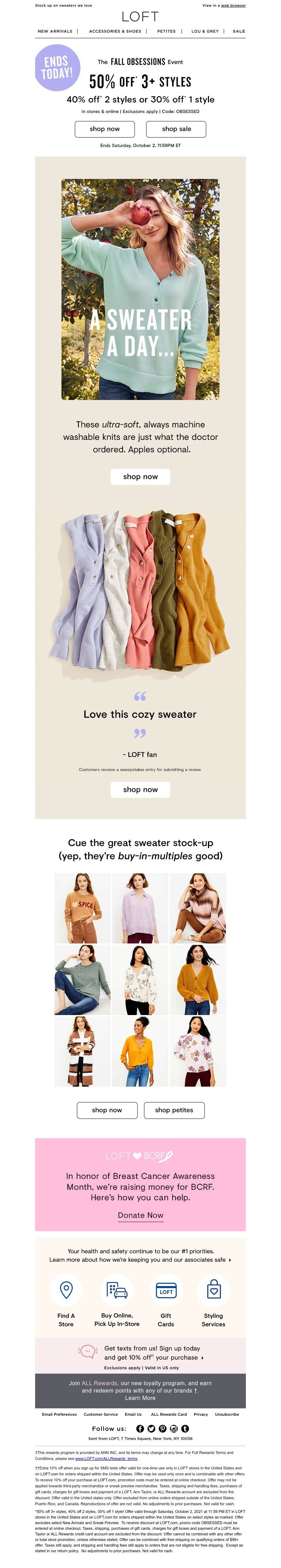This screenshot has width=281, height=1568.
Task: Select the Sale navigation item
Action: click(239, 31)
